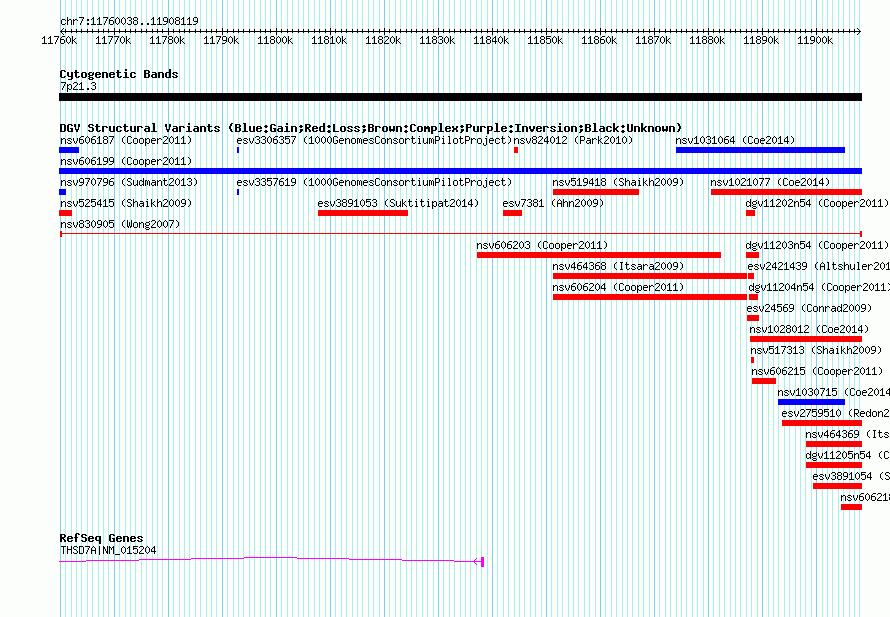The height and width of the screenshot is (617, 890).
Task: Select the nsv464368 red bar
Action: click(650, 276)
